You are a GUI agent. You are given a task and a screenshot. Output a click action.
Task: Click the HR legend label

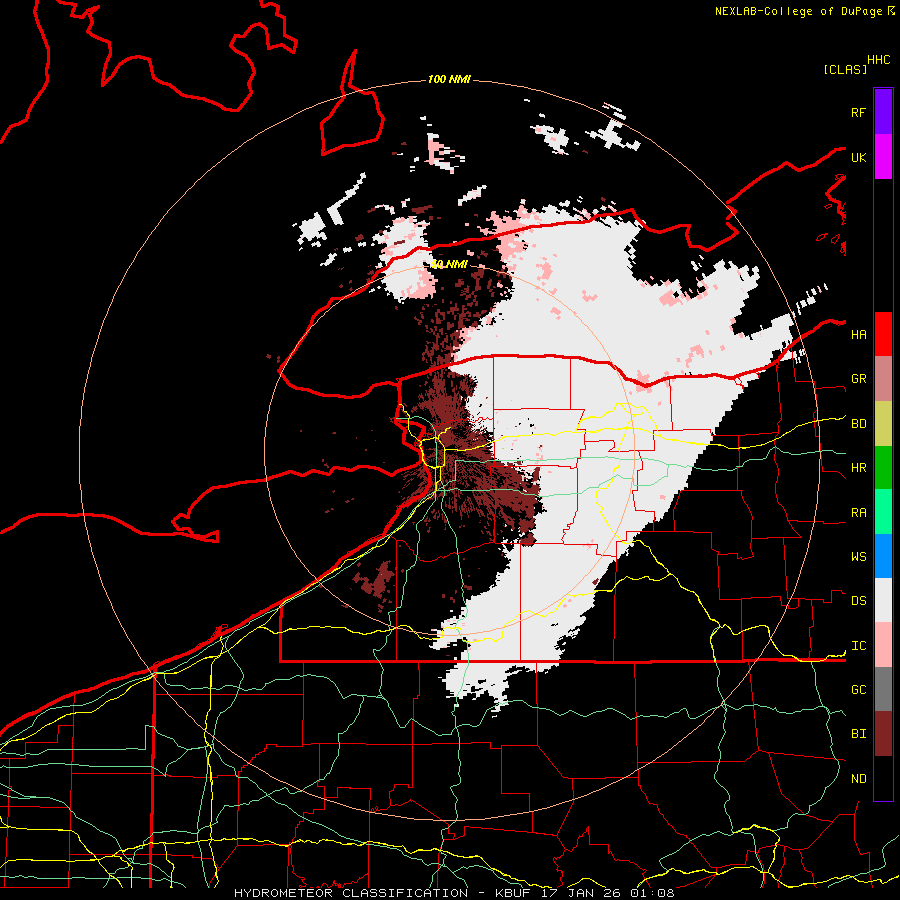click(x=858, y=468)
